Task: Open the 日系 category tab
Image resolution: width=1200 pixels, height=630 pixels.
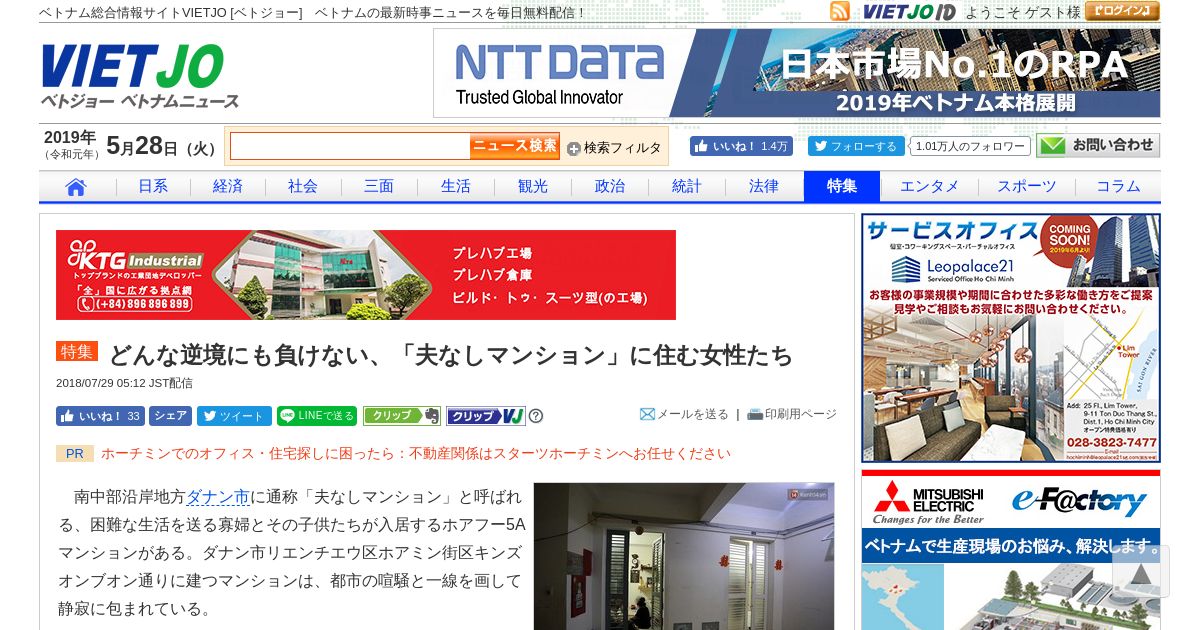Action: point(153,186)
